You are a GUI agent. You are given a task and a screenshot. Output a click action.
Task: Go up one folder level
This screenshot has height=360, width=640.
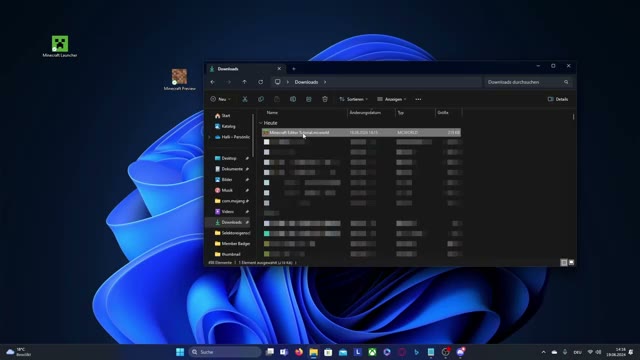tap(244, 82)
